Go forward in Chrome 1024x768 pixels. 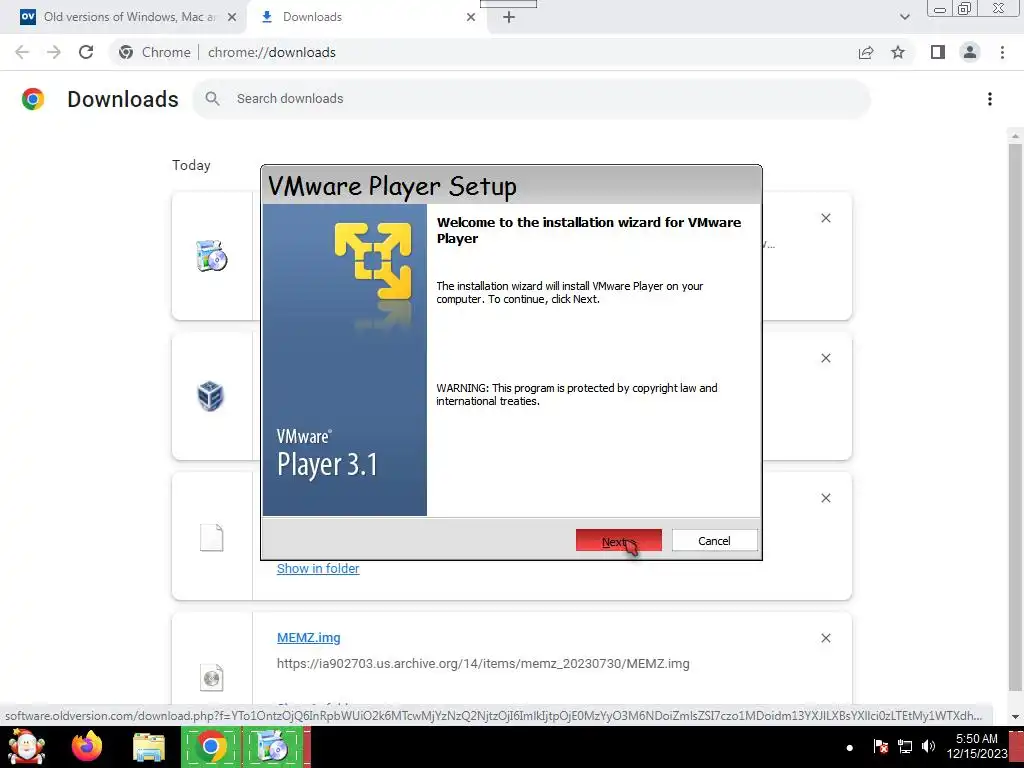[x=54, y=52]
